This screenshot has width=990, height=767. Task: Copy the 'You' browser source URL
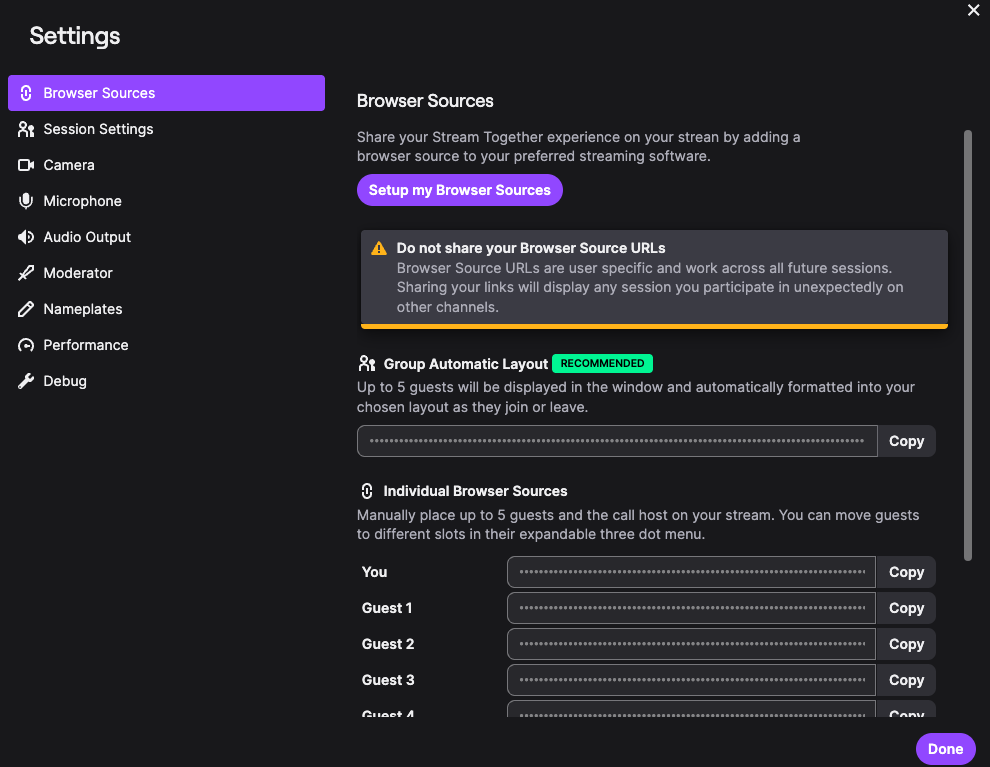pos(906,572)
